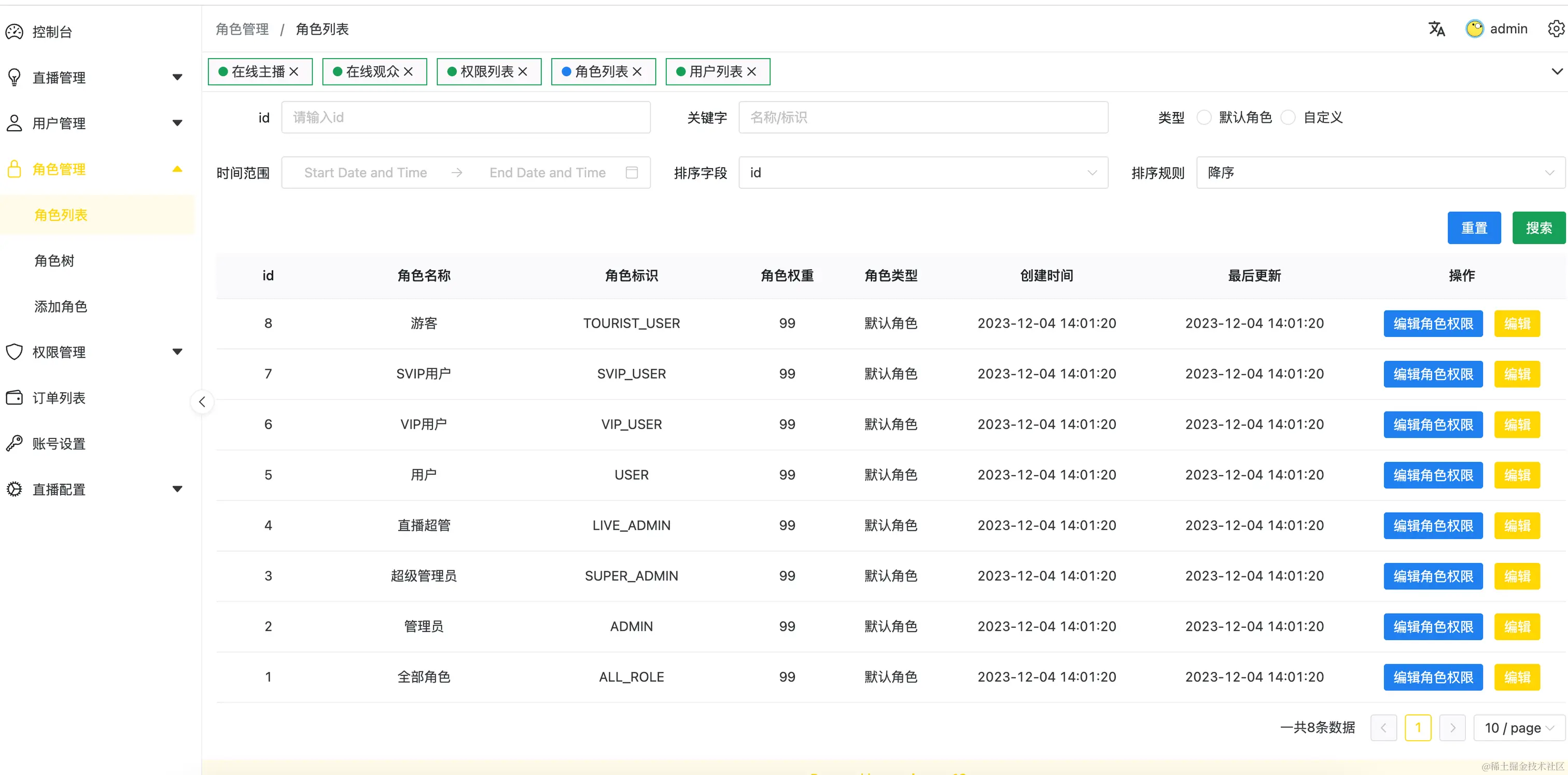This screenshot has width=1568, height=775.
Task: Close the 在线主播 tab
Action: pyautogui.click(x=294, y=72)
